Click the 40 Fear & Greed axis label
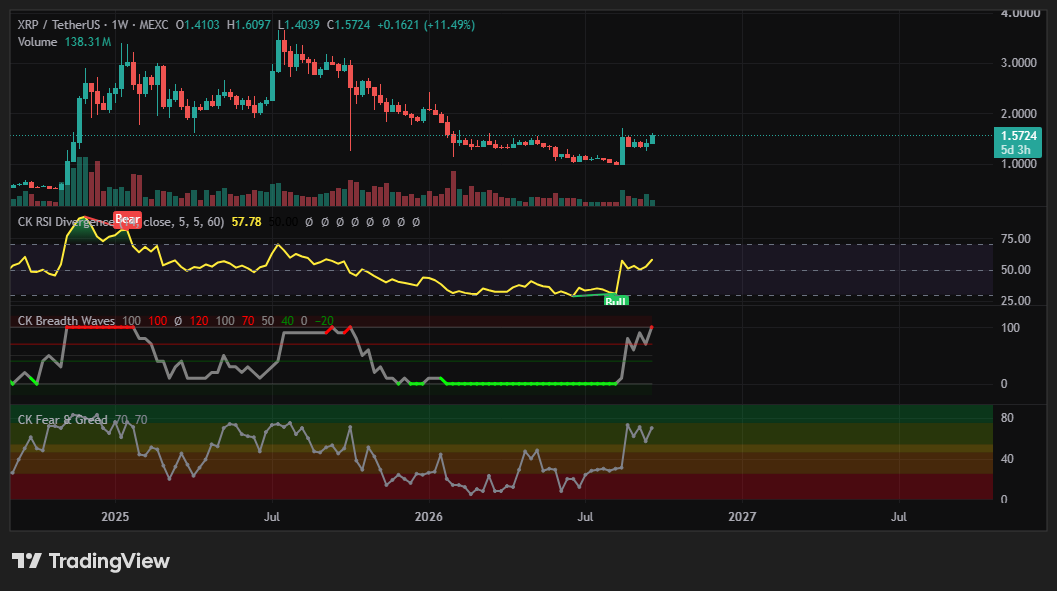This screenshot has height=591, width=1057. (1007, 459)
